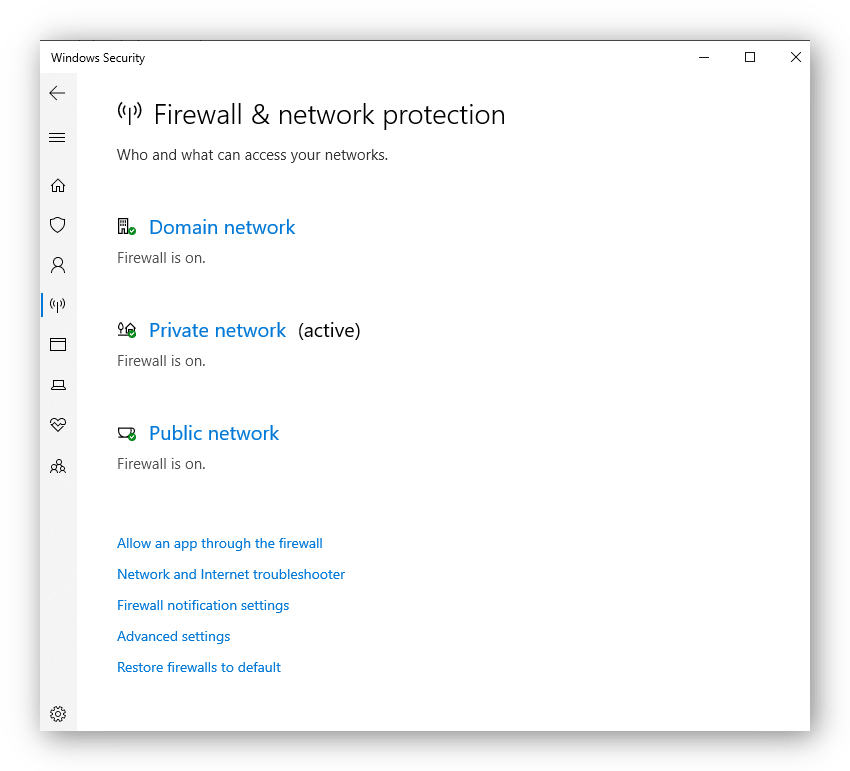Click the Home icon in the sidebar
The height and width of the screenshot is (771, 850).
(x=57, y=185)
